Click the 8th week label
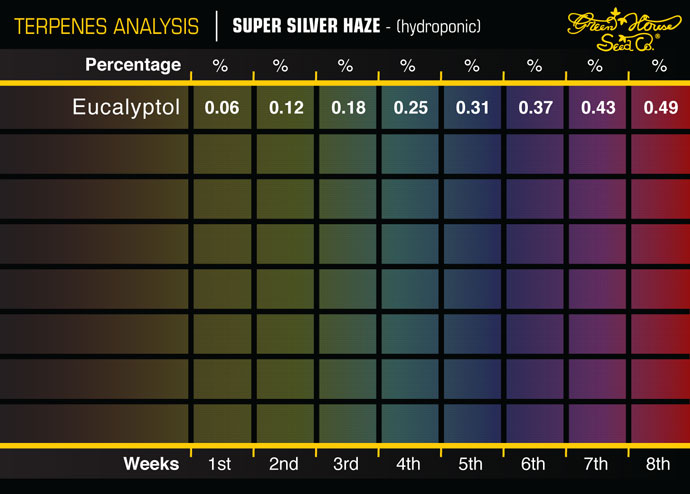The height and width of the screenshot is (494, 690). [658, 464]
